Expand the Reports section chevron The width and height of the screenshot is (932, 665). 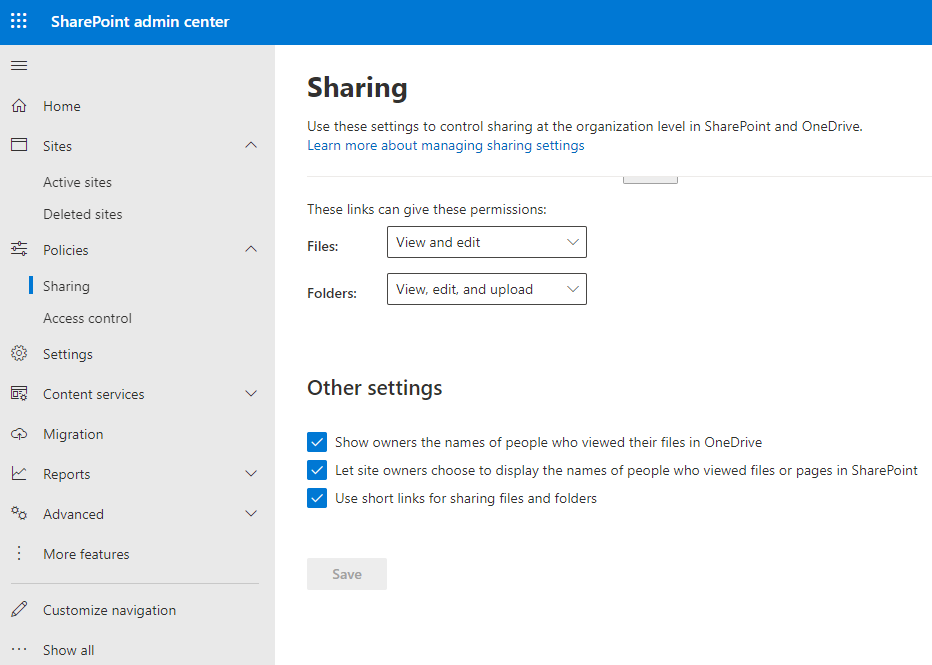point(251,474)
